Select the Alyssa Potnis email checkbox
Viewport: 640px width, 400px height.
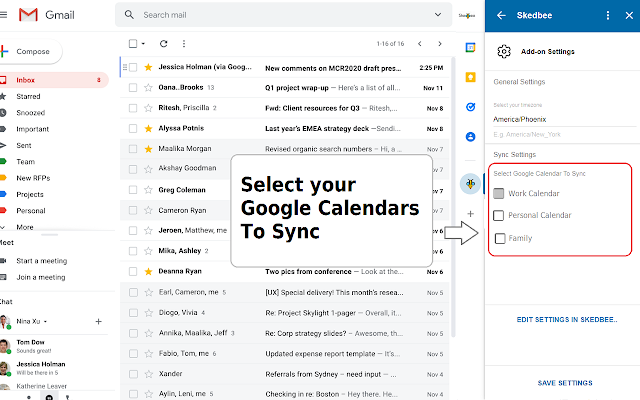click(133, 129)
